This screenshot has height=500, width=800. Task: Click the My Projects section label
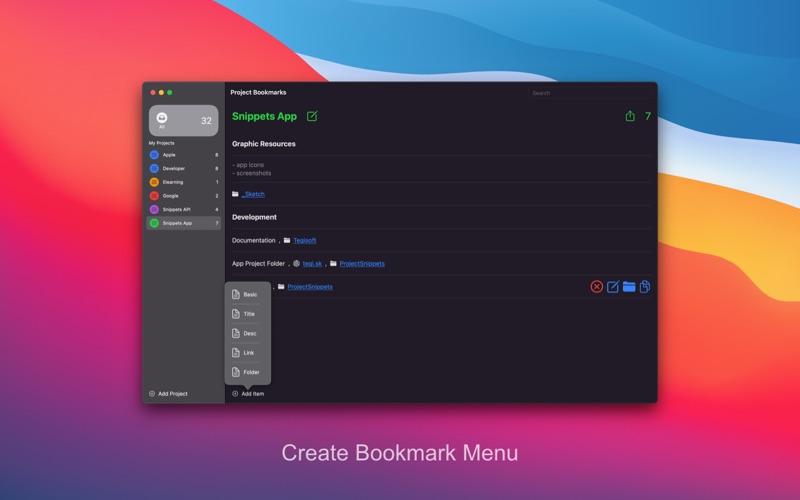[161, 143]
